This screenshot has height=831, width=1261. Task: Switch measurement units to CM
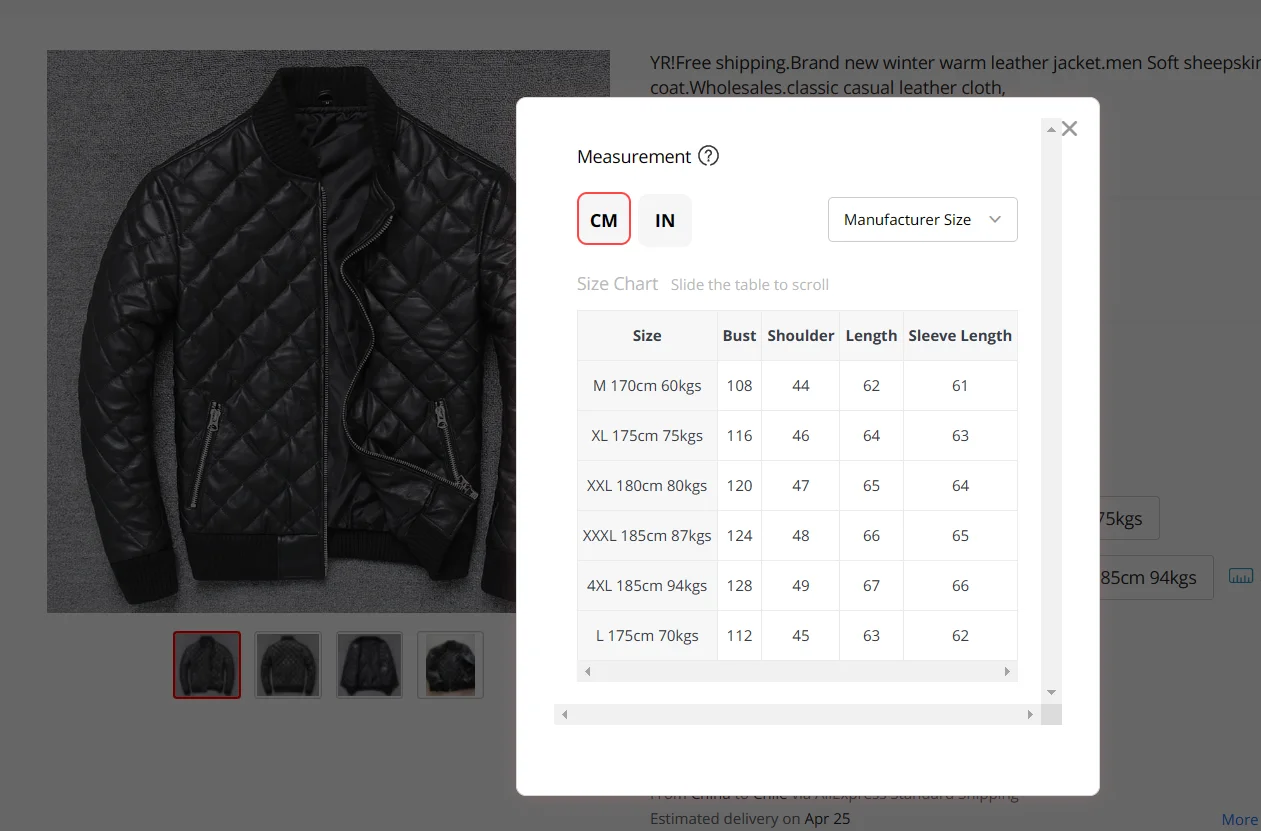pyautogui.click(x=604, y=219)
